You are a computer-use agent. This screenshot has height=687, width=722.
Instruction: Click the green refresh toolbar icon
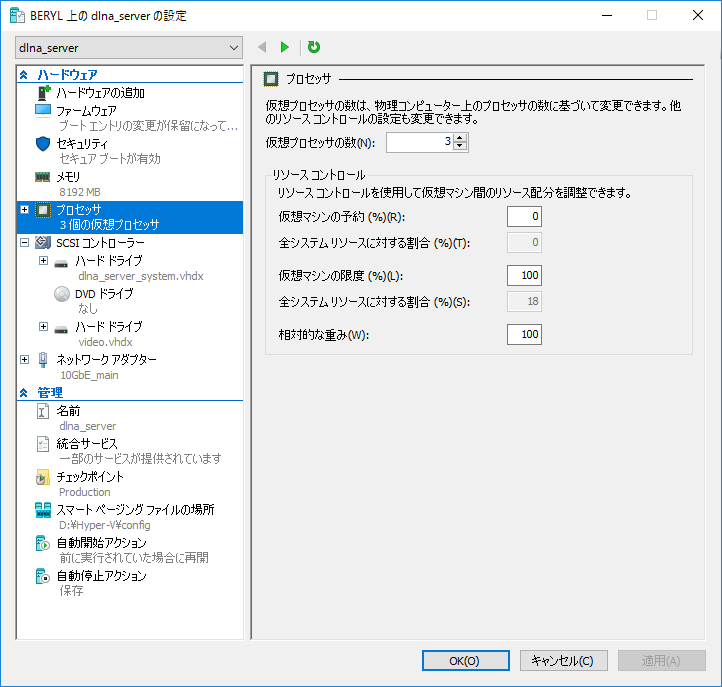click(314, 47)
